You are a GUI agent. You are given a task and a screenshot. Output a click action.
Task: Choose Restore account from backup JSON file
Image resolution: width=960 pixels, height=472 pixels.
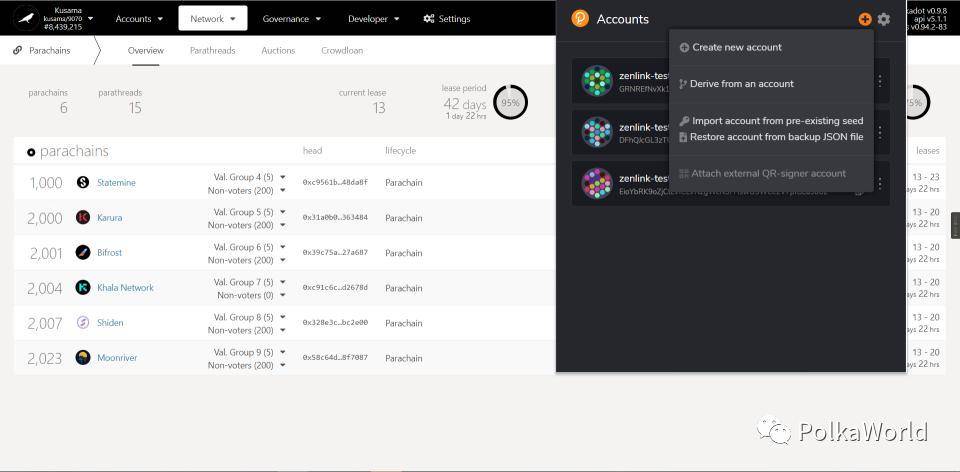pyautogui.click(x=771, y=137)
